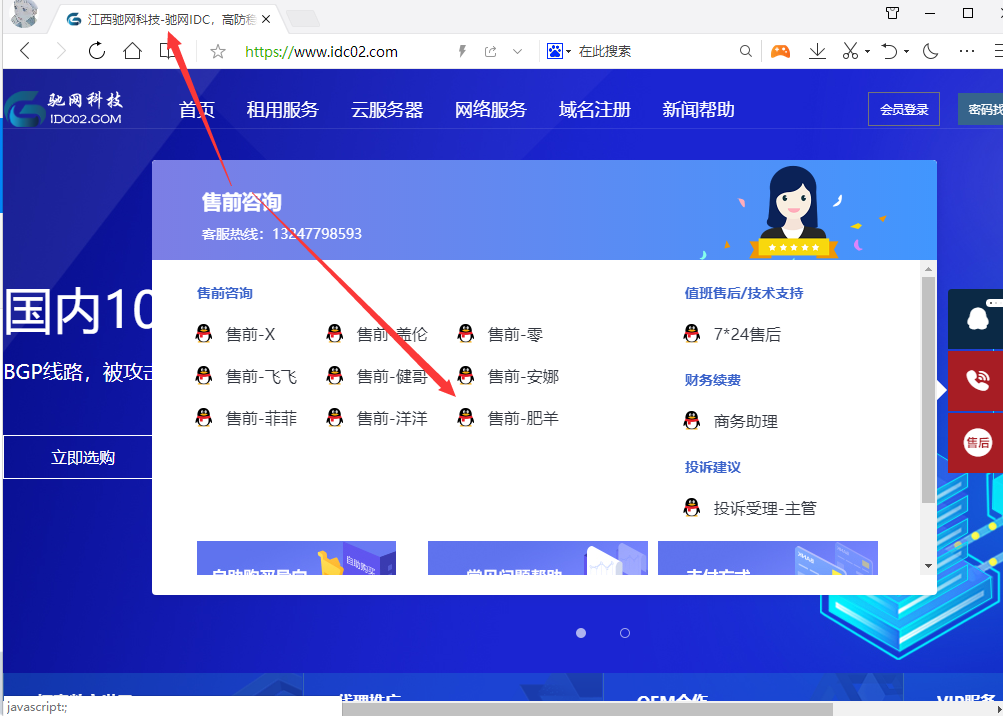The height and width of the screenshot is (716, 1003).
Task: Expand the share icon dropdown in address bar
Action: click(516, 50)
